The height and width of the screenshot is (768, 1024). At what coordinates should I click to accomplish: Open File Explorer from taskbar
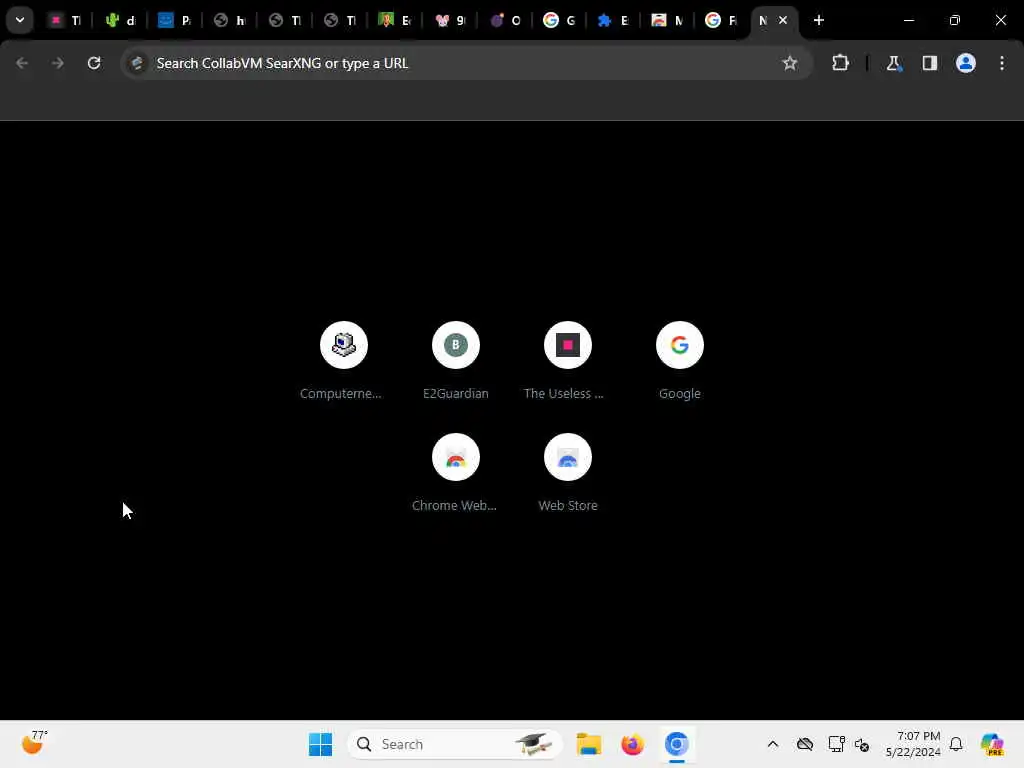588,744
